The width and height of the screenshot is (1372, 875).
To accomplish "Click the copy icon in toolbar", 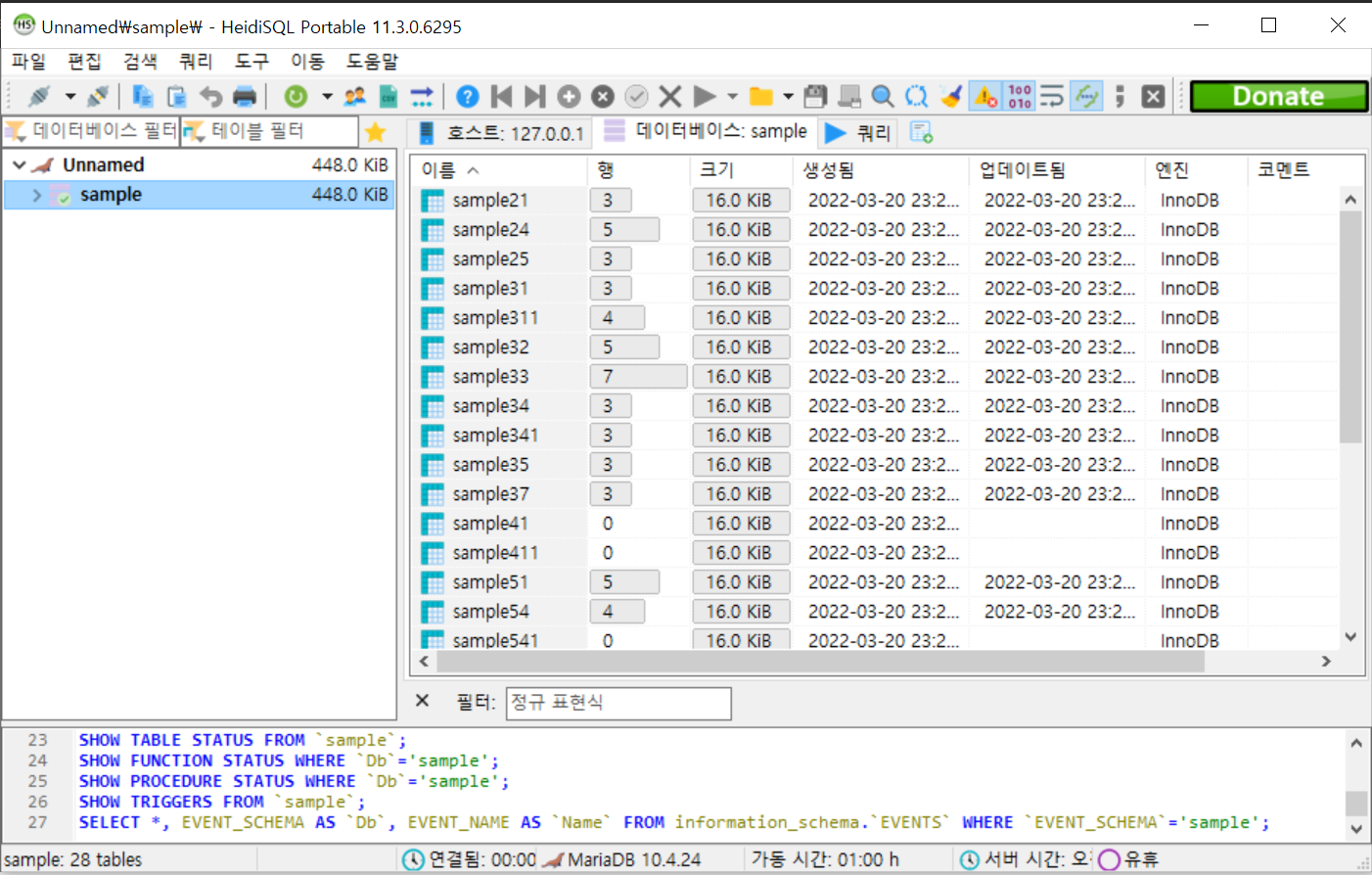I will (x=143, y=96).
